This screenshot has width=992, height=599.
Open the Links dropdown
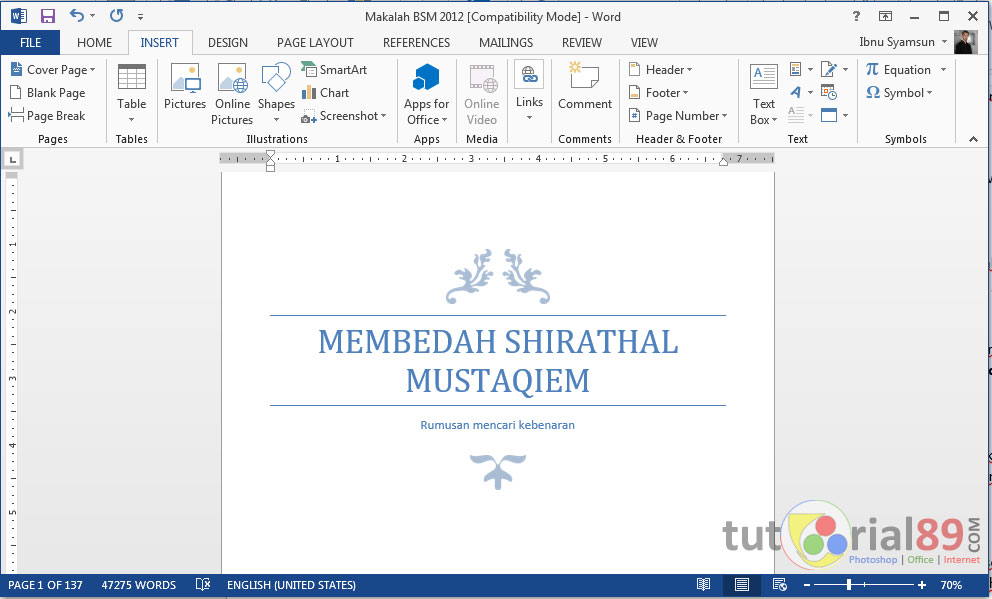point(529,118)
